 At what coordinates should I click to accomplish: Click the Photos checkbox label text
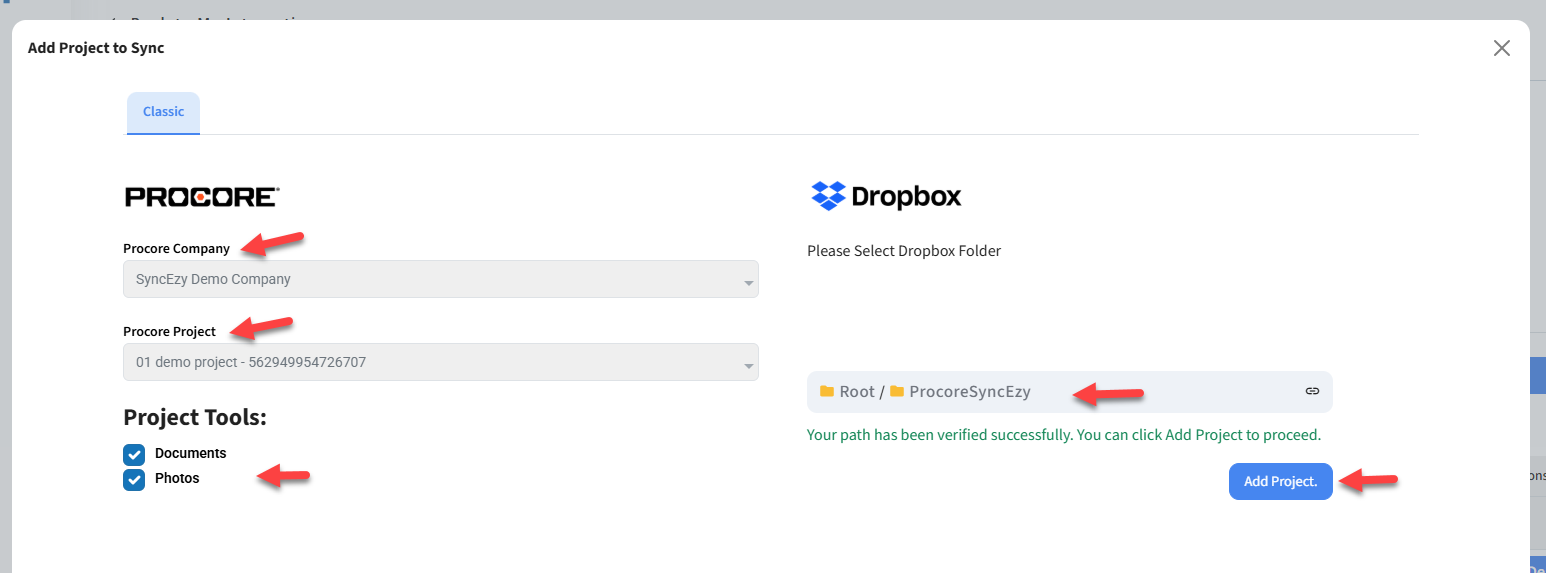pos(177,479)
